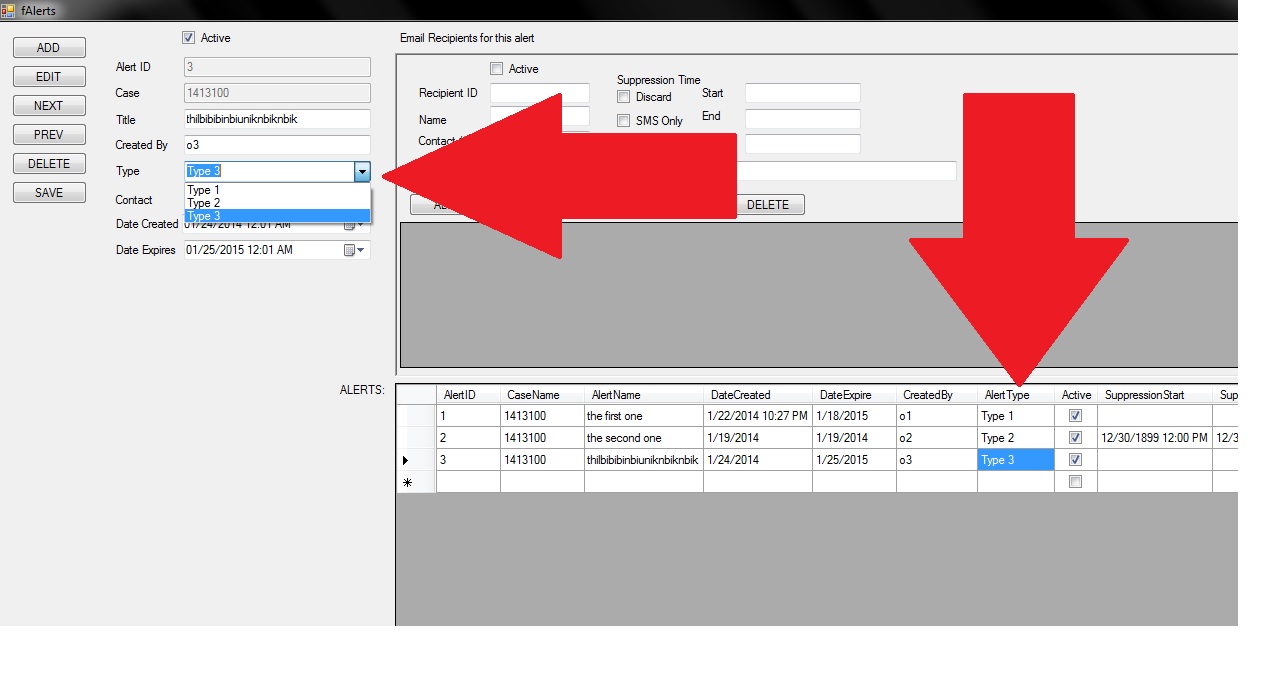Image resolution: width=1270 pixels, height=696 pixels.
Task: Collapse the Type combo box dropdown arrow
Action: tap(362, 172)
